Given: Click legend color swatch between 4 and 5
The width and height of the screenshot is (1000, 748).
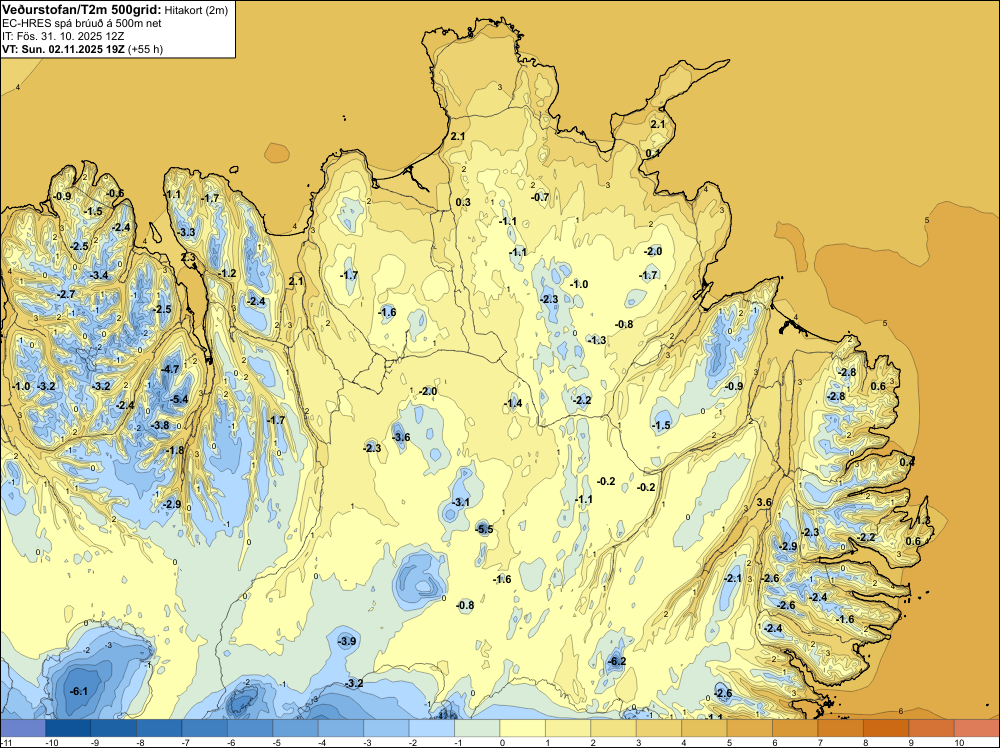Looking at the screenshot, I should pos(704,728).
